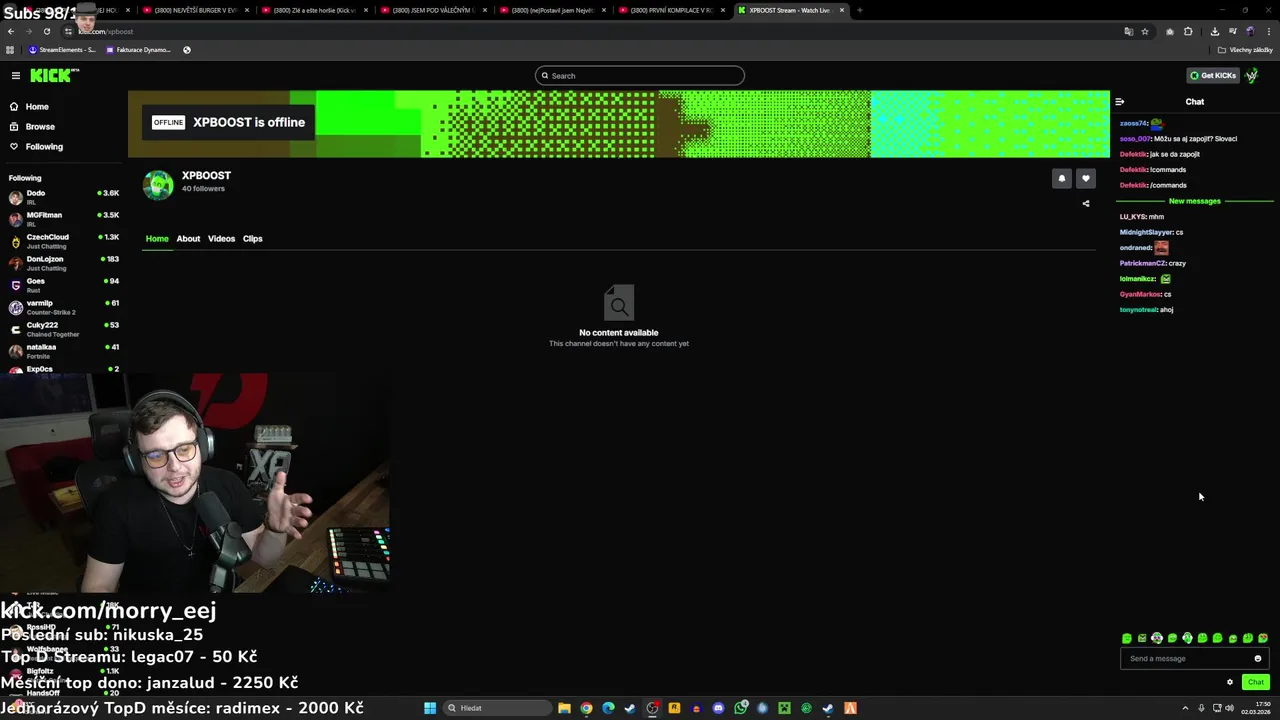The image size is (1280, 720).
Task: Click chat username tonynotreal
Action: tap(1138, 310)
